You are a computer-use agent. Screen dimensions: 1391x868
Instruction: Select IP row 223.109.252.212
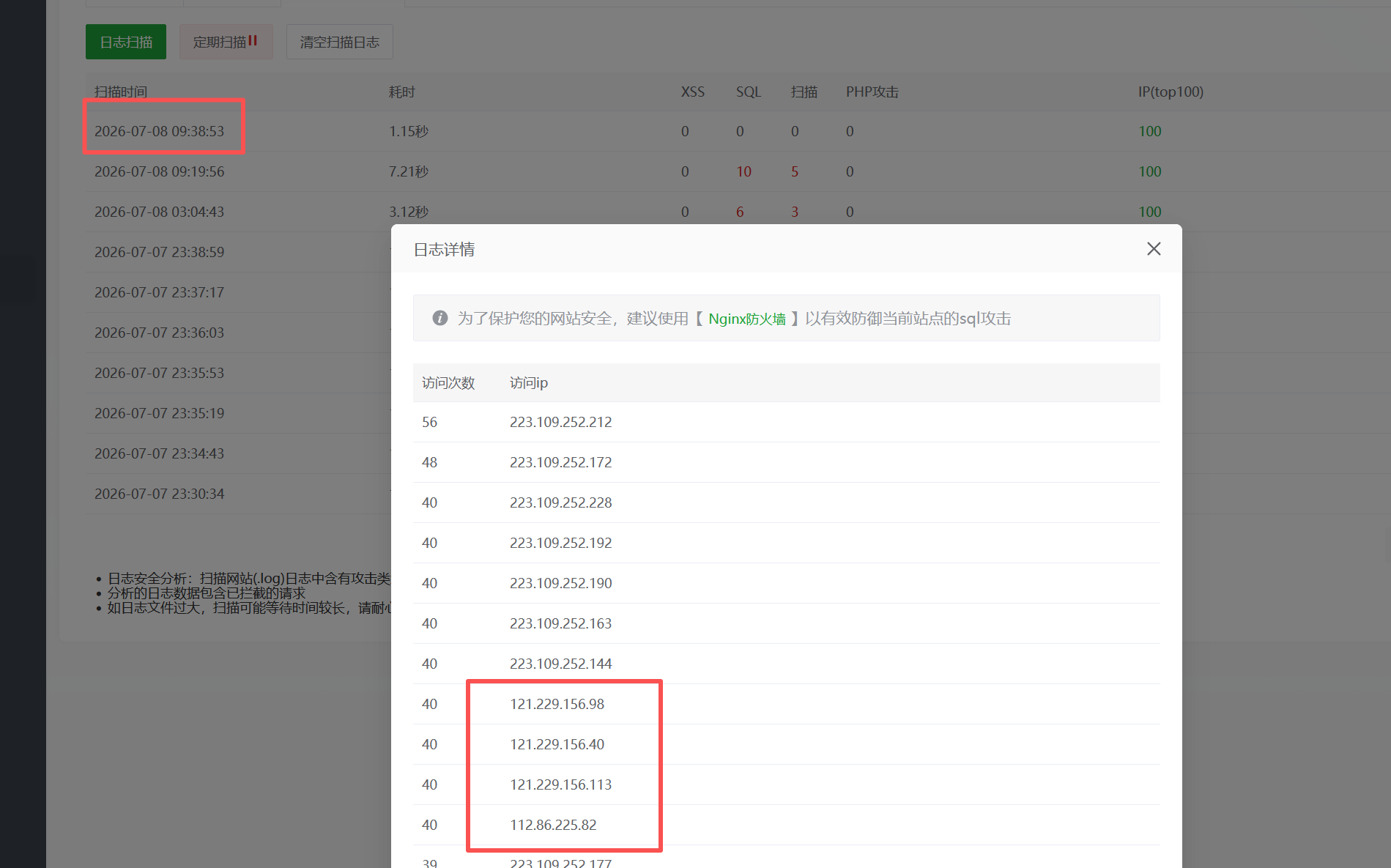click(x=787, y=422)
